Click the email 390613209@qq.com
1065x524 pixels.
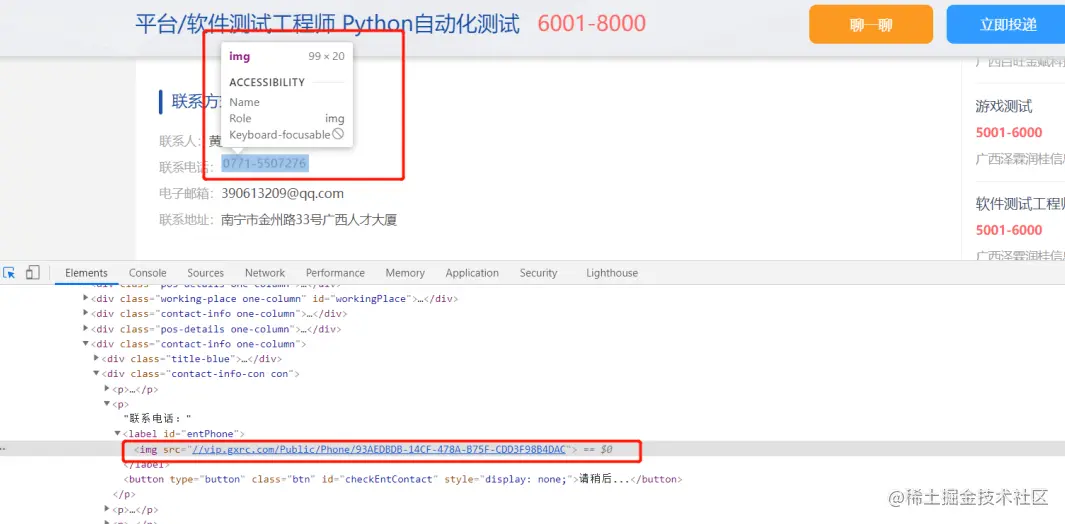283,194
